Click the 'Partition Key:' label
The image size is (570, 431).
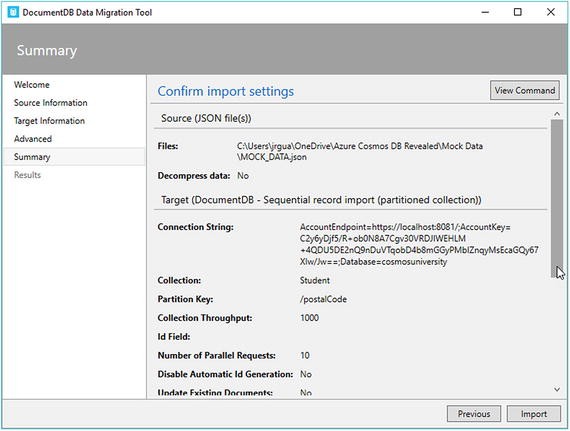click(x=185, y=299)
